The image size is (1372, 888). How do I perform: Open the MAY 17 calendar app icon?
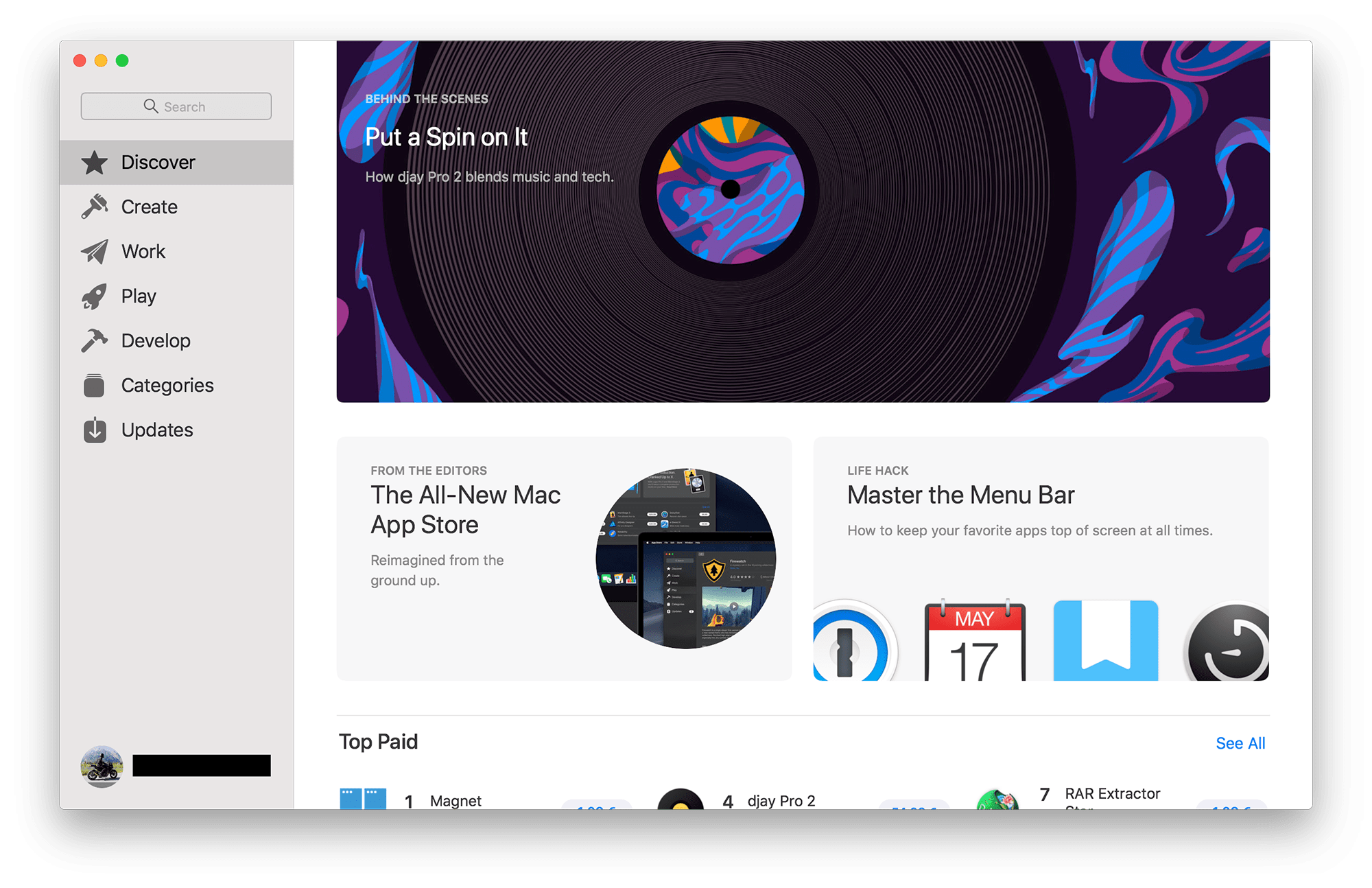click(975, 642)
